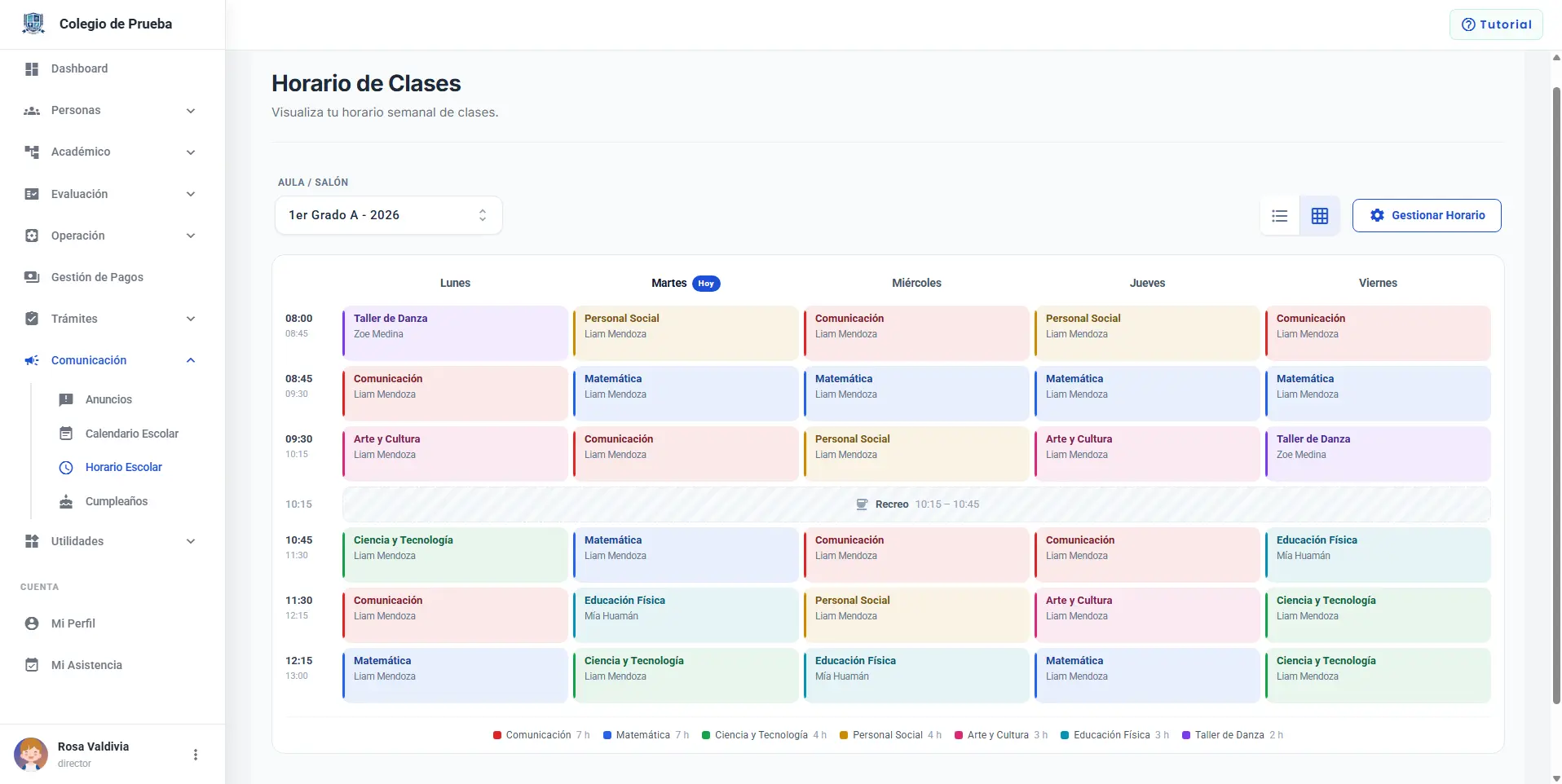Click the Colegio de Prueba shield logo
The image size is (1562, 784).
tap(33, 24)
